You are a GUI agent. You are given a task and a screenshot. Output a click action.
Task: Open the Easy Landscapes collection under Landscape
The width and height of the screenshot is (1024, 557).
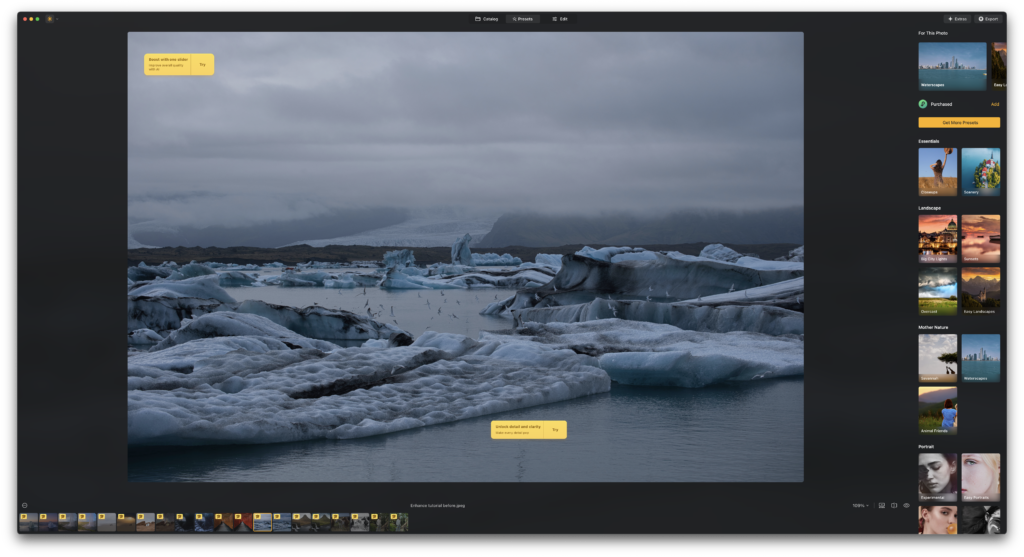pos(980,291)
